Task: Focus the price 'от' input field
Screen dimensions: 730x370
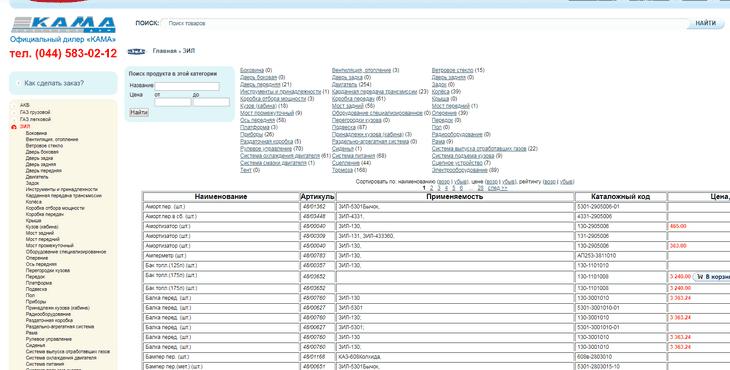Action: [x=173, y=102]
